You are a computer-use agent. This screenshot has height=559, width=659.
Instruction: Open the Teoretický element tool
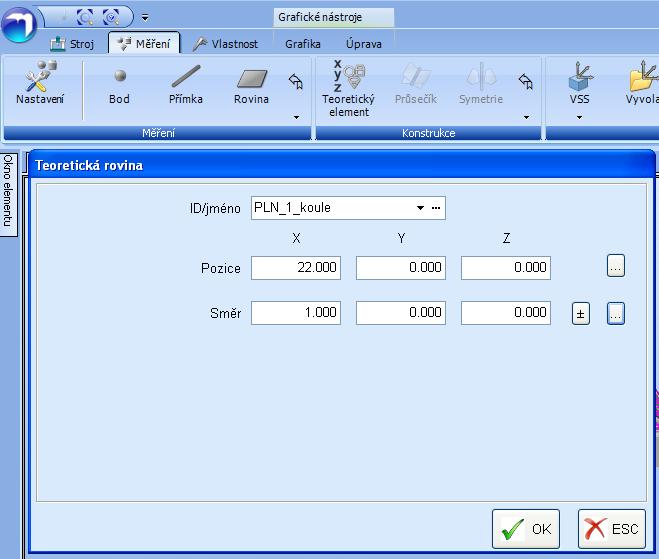[348, 89]
